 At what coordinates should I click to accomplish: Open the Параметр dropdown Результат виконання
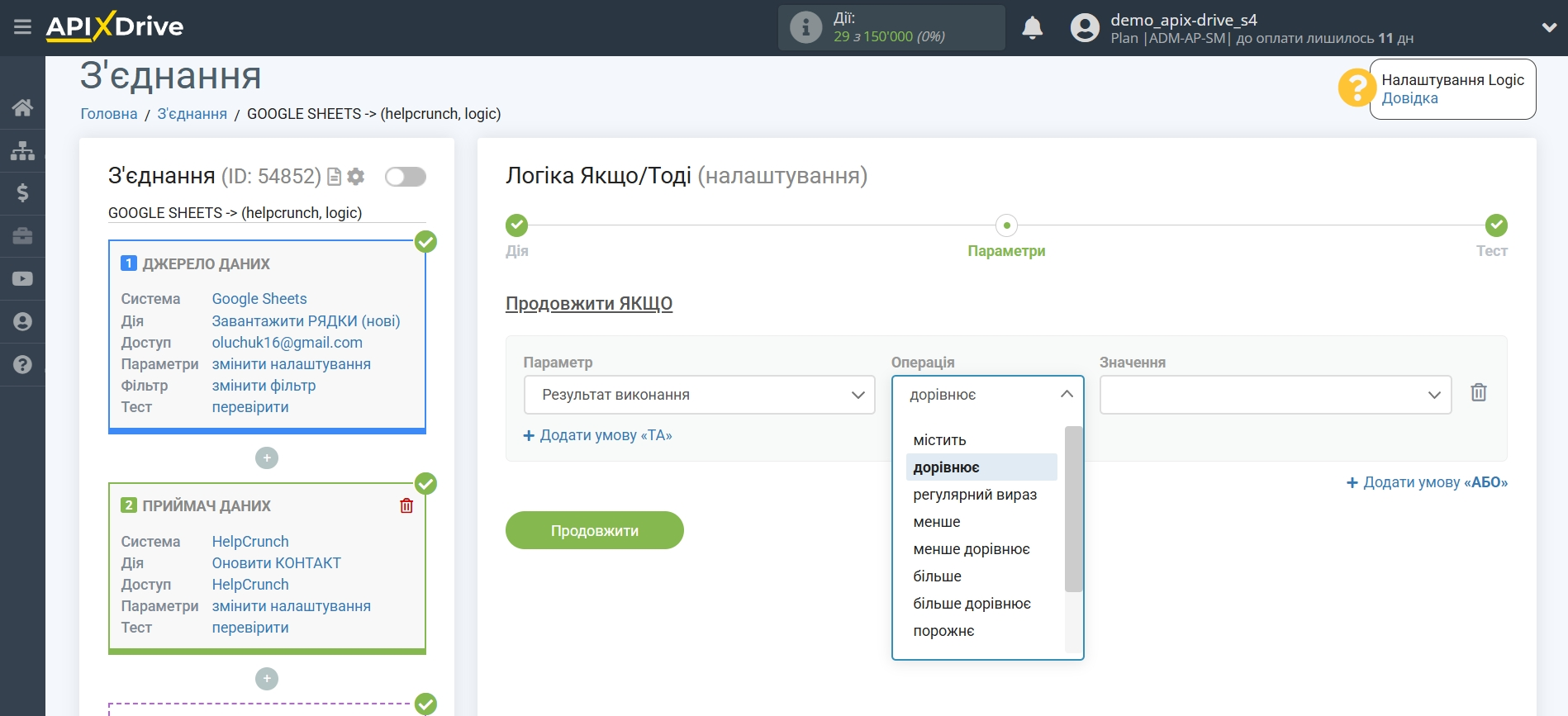point(699,395)
